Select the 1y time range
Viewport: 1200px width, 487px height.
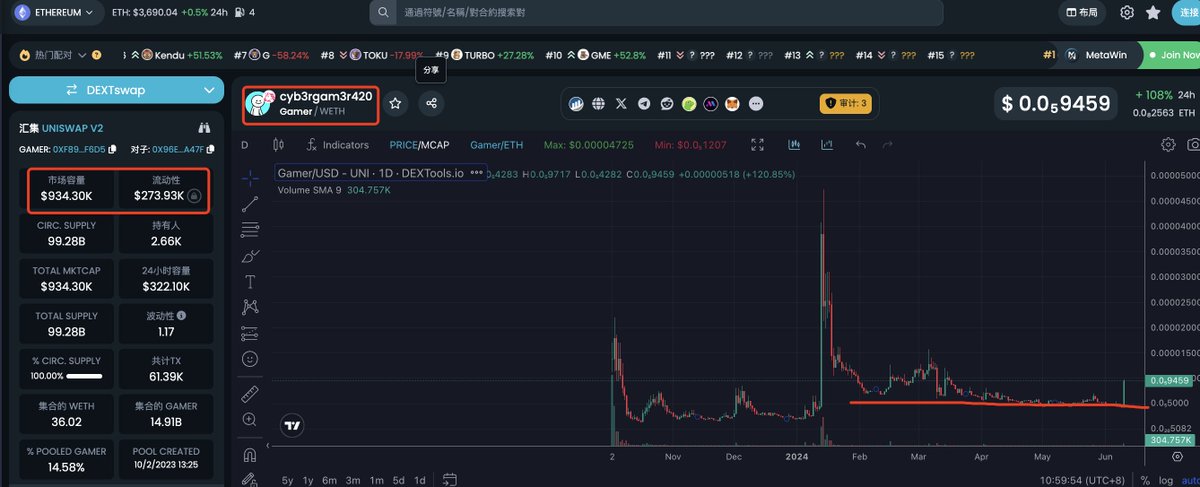coord(307,480)
